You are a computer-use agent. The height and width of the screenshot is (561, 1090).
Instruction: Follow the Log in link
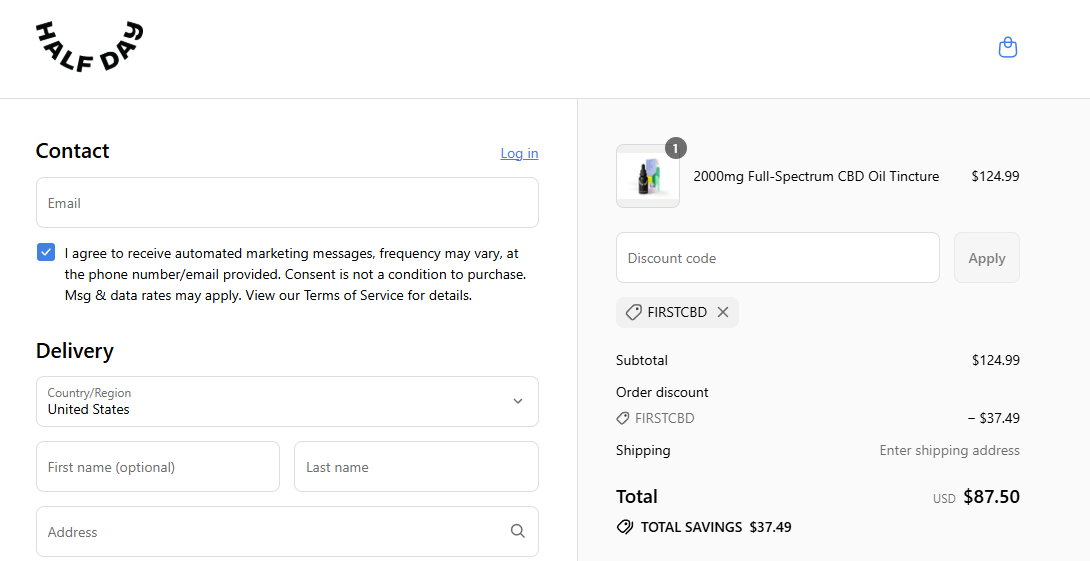519,153
